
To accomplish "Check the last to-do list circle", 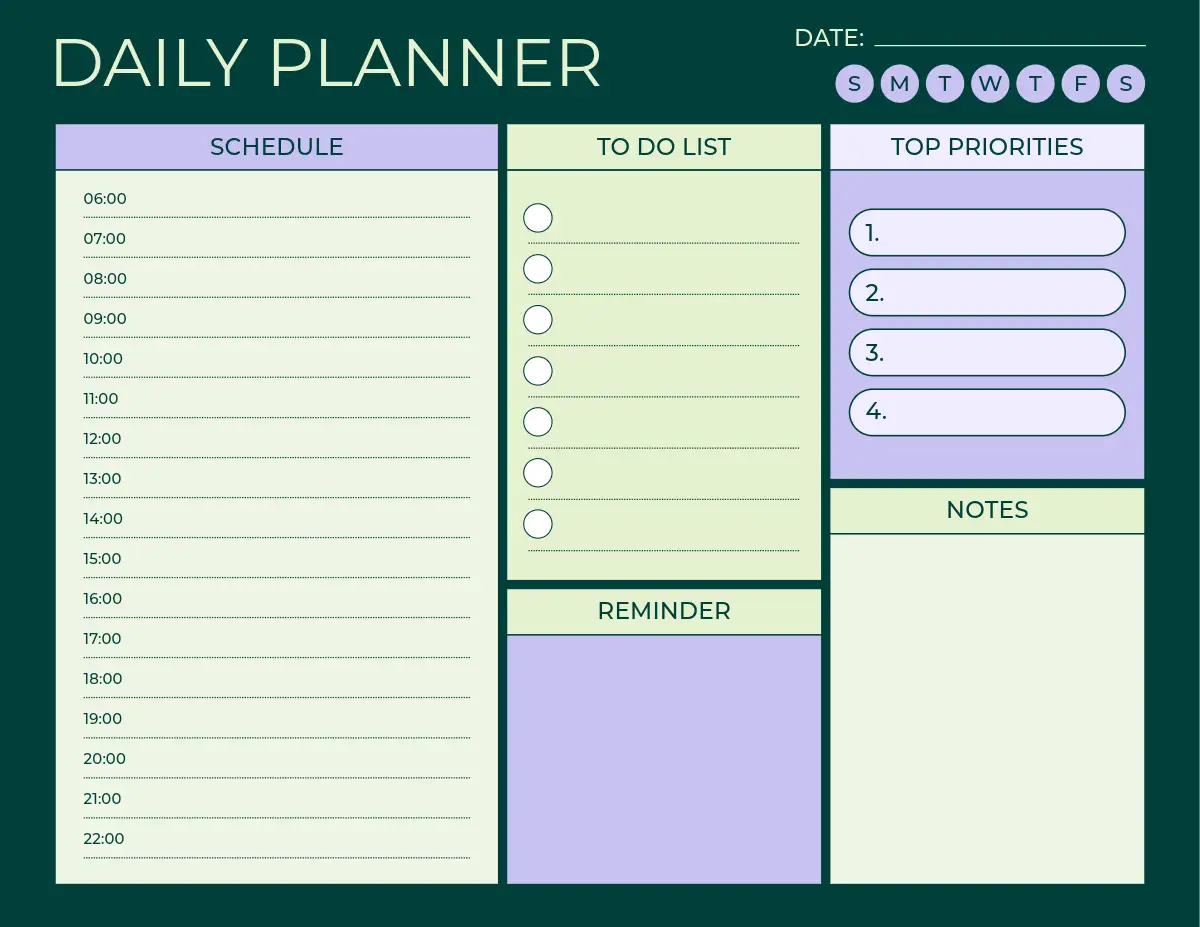I will click(x=538, y=524).
